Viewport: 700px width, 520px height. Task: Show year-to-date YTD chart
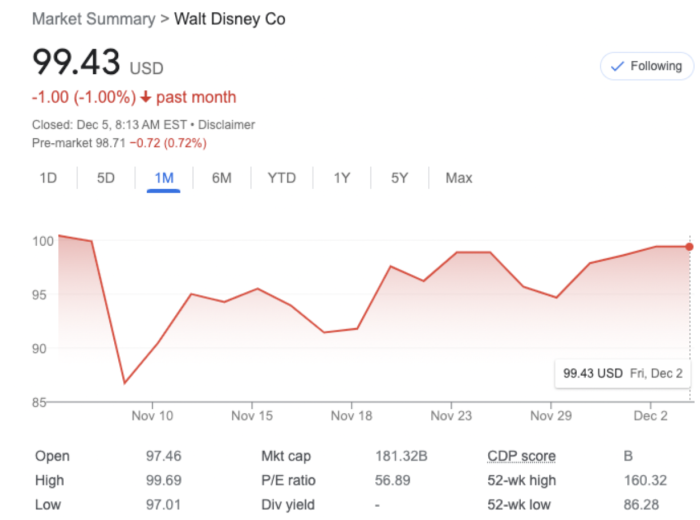[x=281, y=178]
